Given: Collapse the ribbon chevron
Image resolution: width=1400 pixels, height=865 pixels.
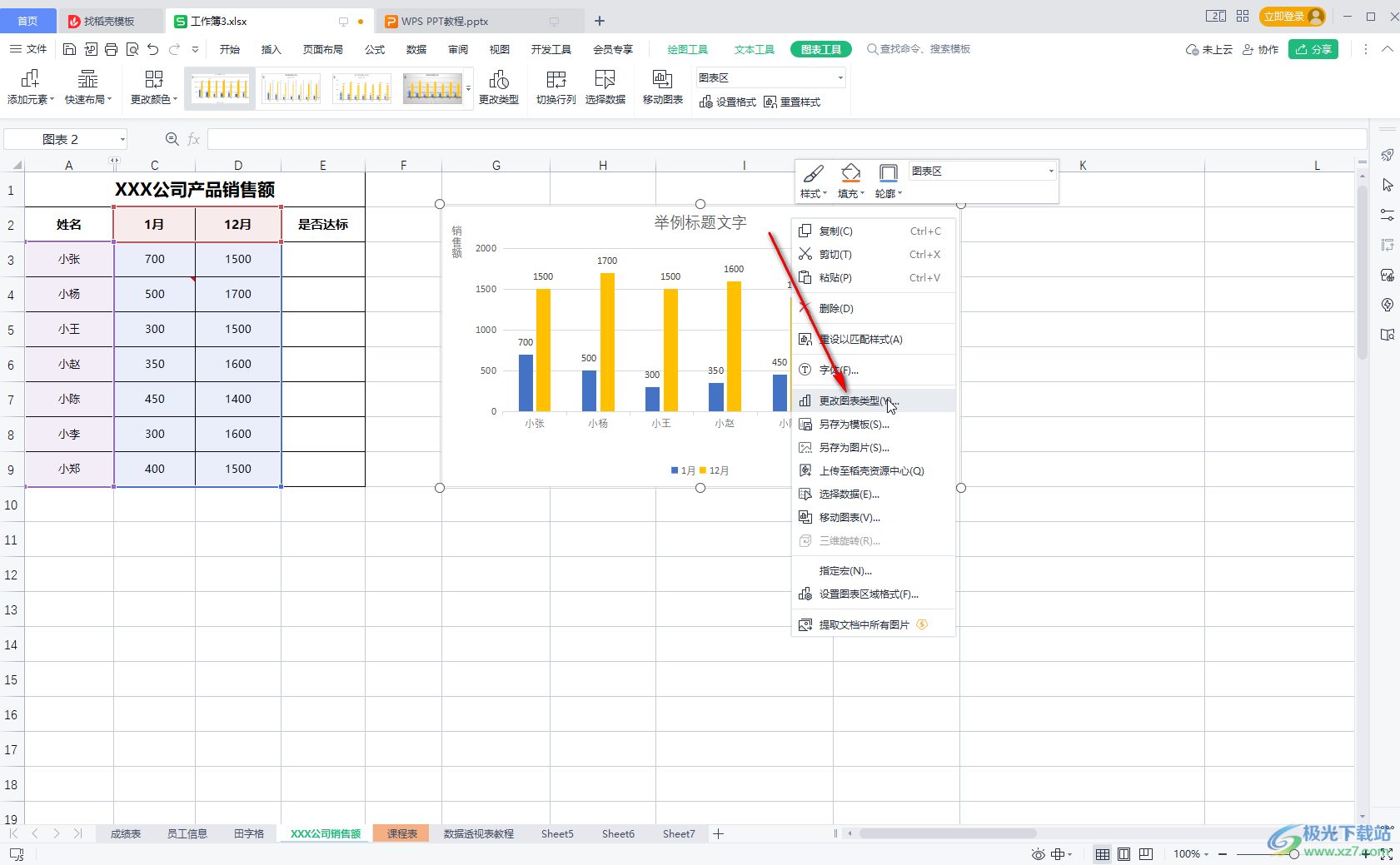Looking at the screenshot, I should 1388,49.
